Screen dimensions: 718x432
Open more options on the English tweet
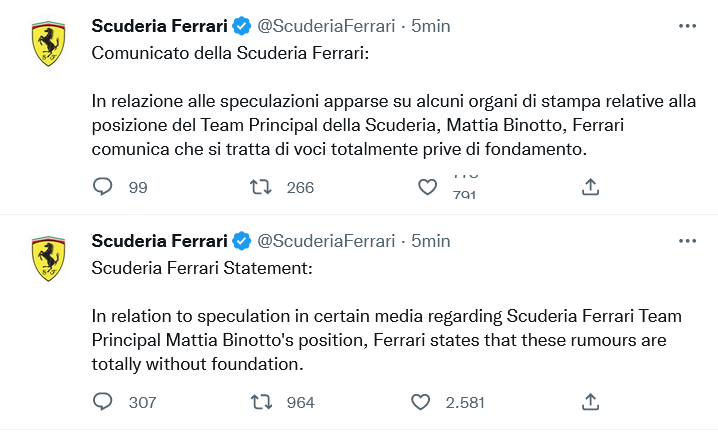687,241
